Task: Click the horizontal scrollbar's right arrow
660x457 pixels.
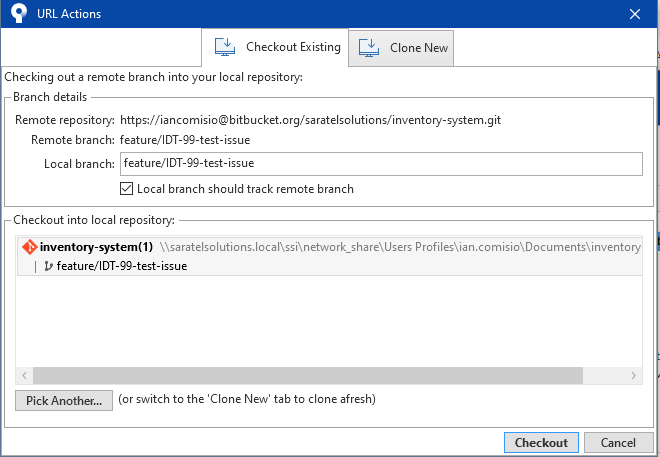Action: [x=633, y=375]
